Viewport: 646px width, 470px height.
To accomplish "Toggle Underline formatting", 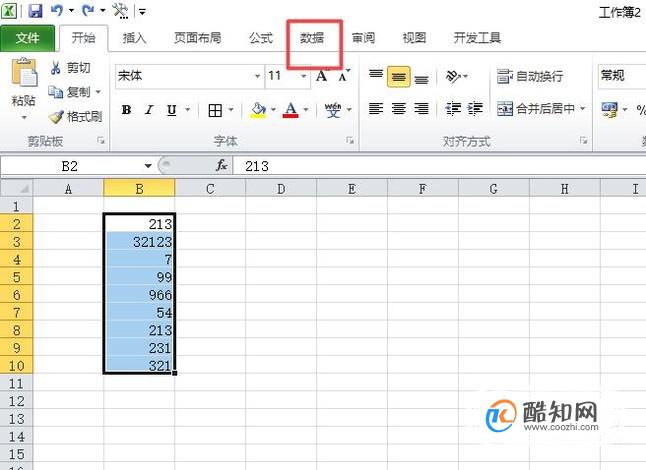I will (x=171, y=110).
